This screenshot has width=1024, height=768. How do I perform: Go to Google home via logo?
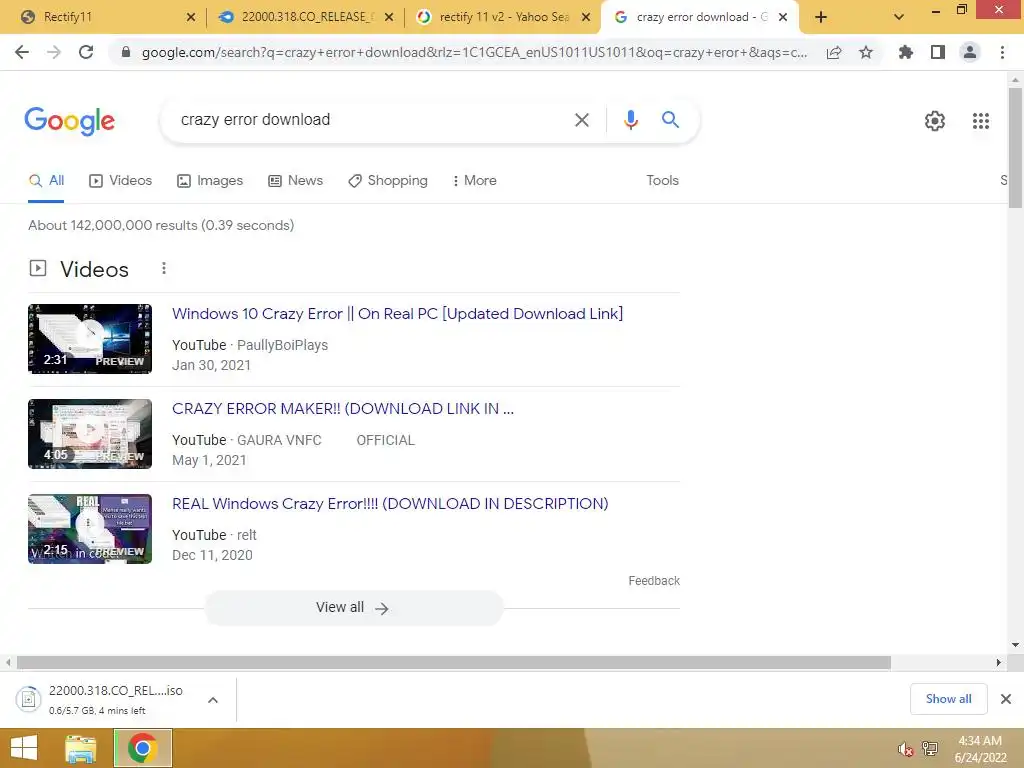click(70, 121)
